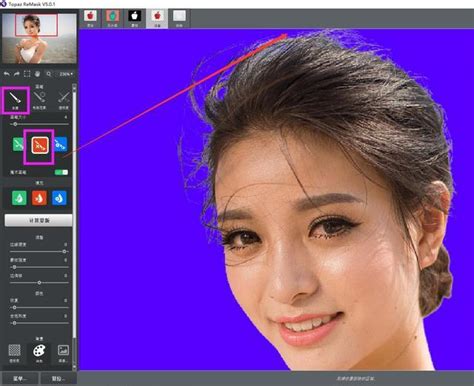This screenshot has width=474, height=386.
Task: Select the blue fill bucket
Action: (59, 198)
